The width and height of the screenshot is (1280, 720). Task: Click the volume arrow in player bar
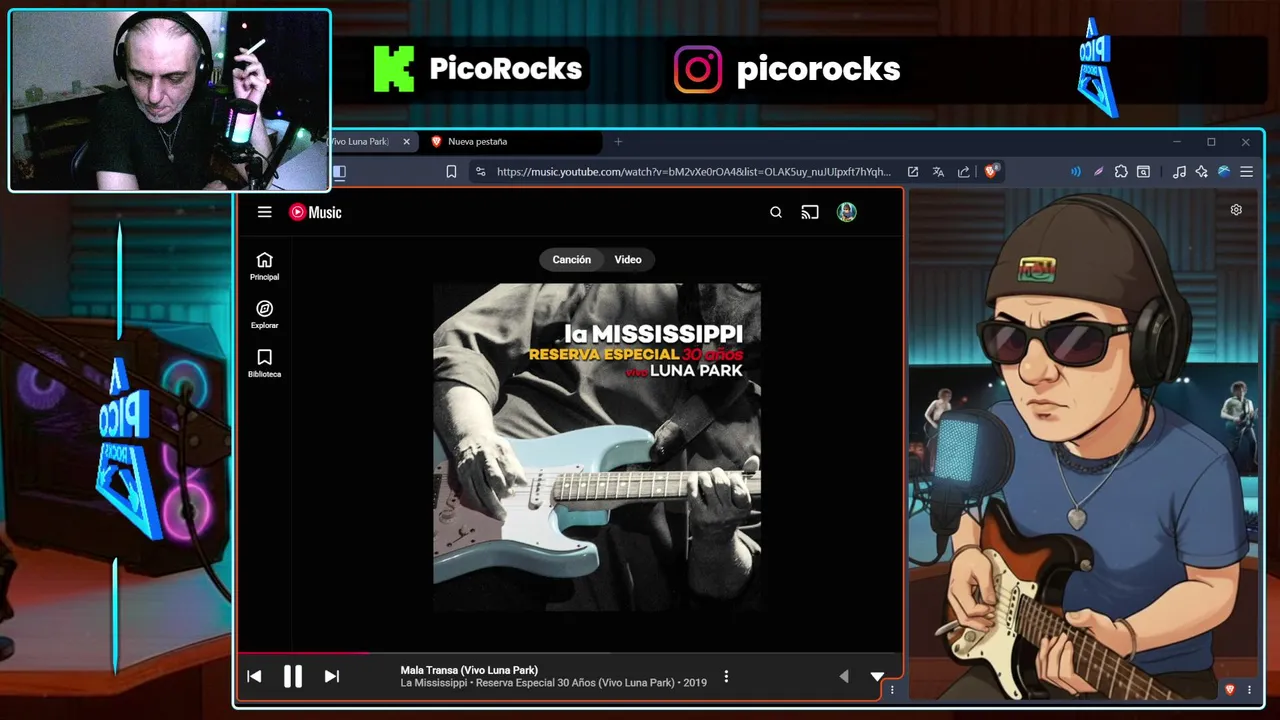(844, 677)
